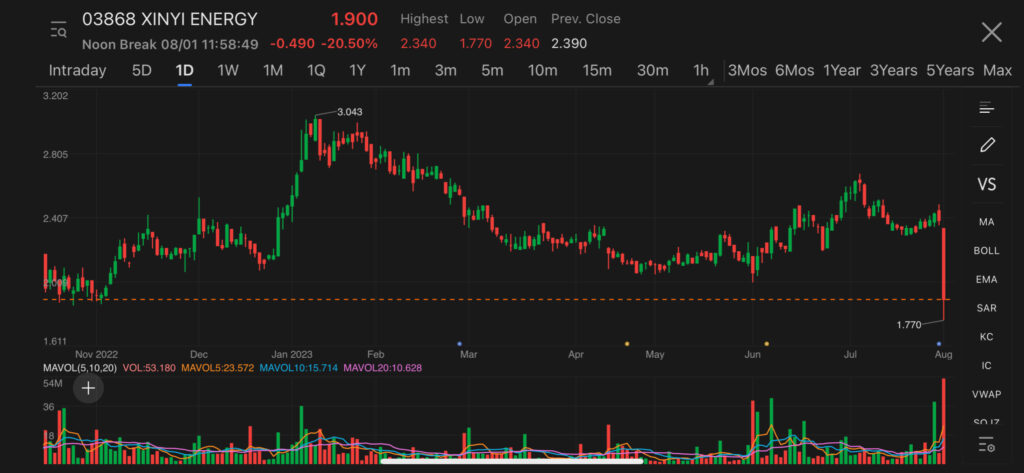Toggle MA indicator
The image size is (1024, 473).
point(986,222)
